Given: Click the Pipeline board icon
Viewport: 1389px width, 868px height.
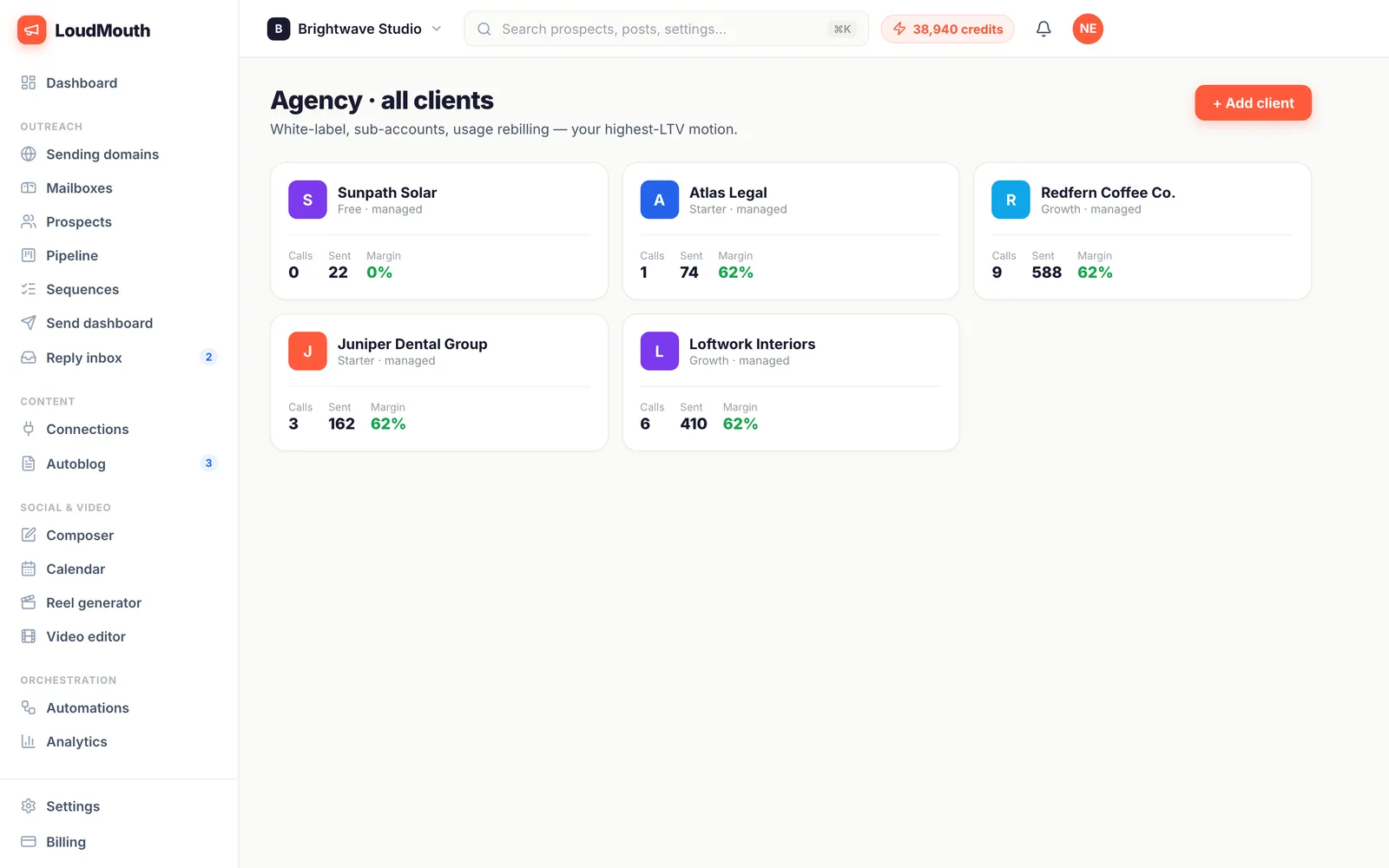Looking at the screenshot, I should pos(29,255).
